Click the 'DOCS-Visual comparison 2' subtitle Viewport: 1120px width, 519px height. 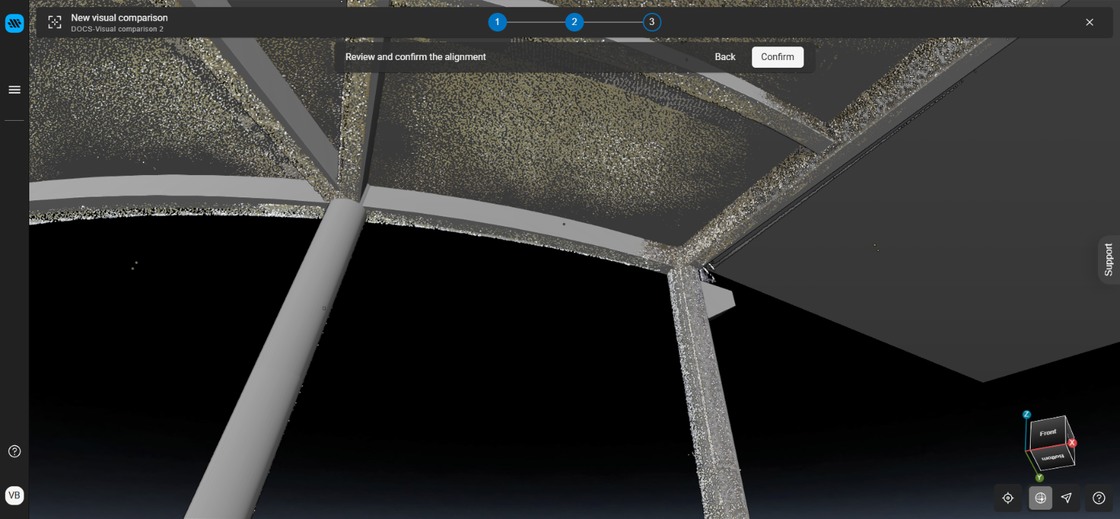(x=117, y=29)
